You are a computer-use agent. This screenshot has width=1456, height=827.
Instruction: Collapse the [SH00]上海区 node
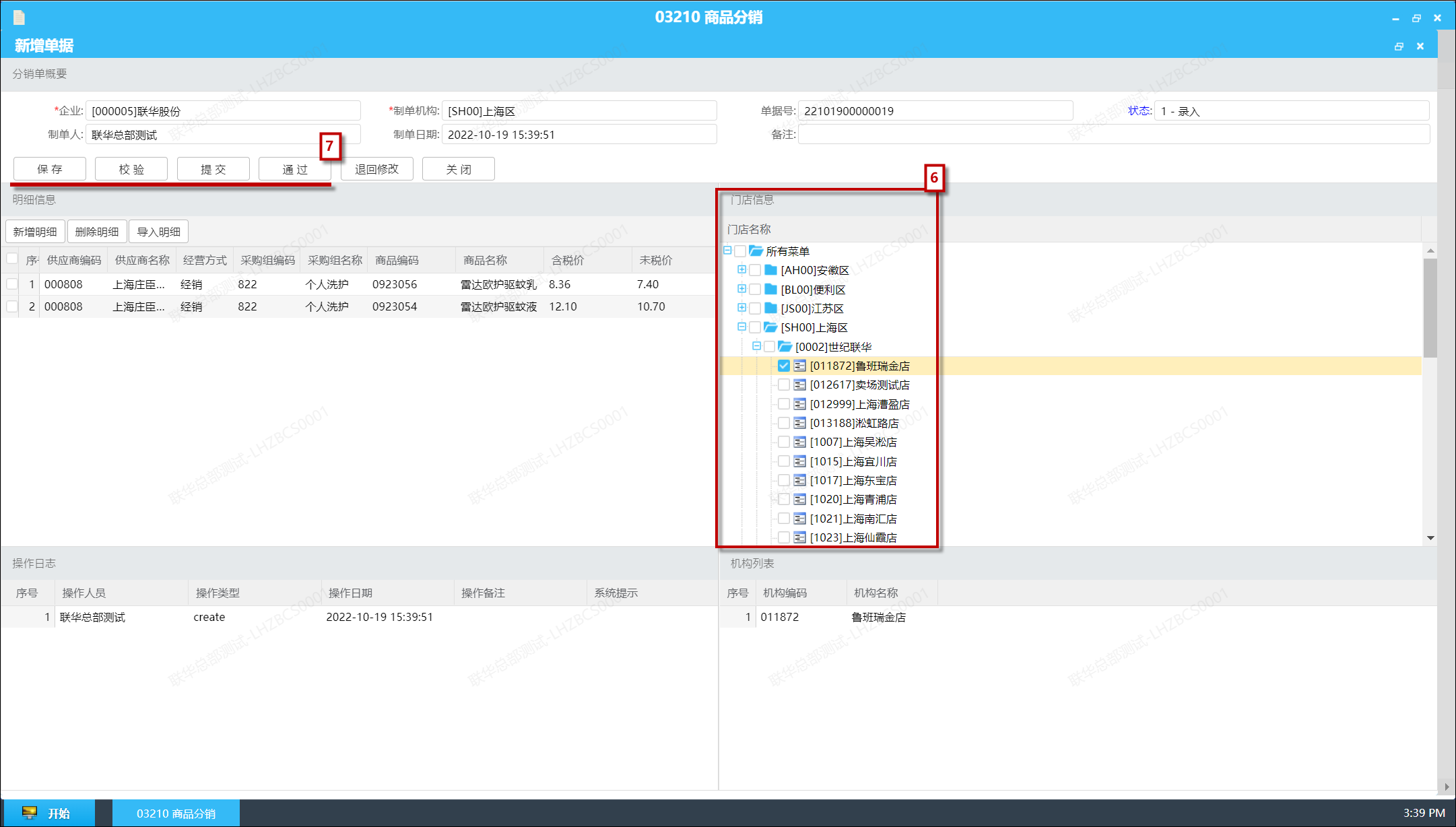click(741, 327)
